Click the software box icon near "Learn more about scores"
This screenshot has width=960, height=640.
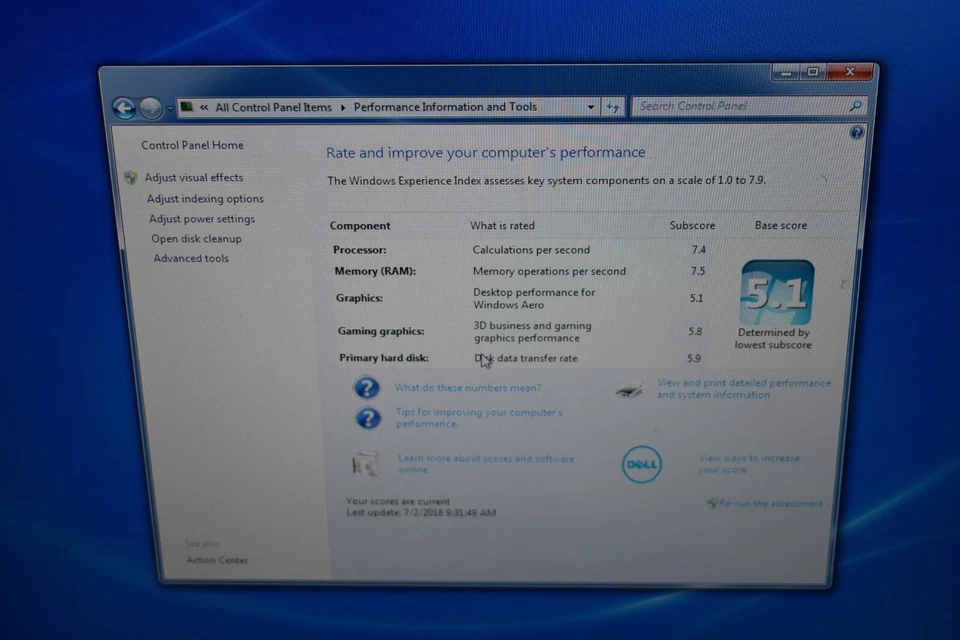366,464
